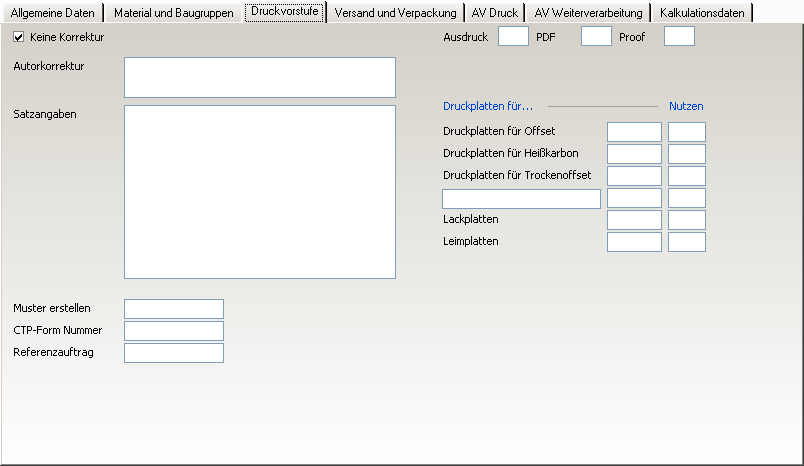Open the Versand und Verpackung tab

pyautogui.click(x=395, y=13)
